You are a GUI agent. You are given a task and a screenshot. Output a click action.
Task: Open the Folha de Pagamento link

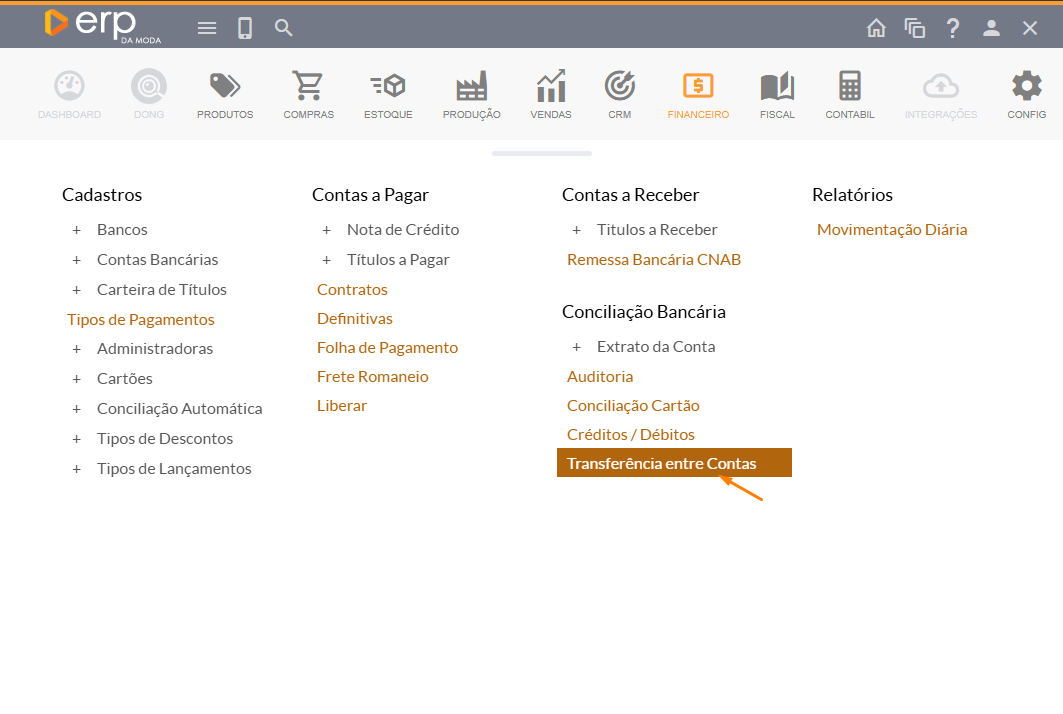pos(387,347)
